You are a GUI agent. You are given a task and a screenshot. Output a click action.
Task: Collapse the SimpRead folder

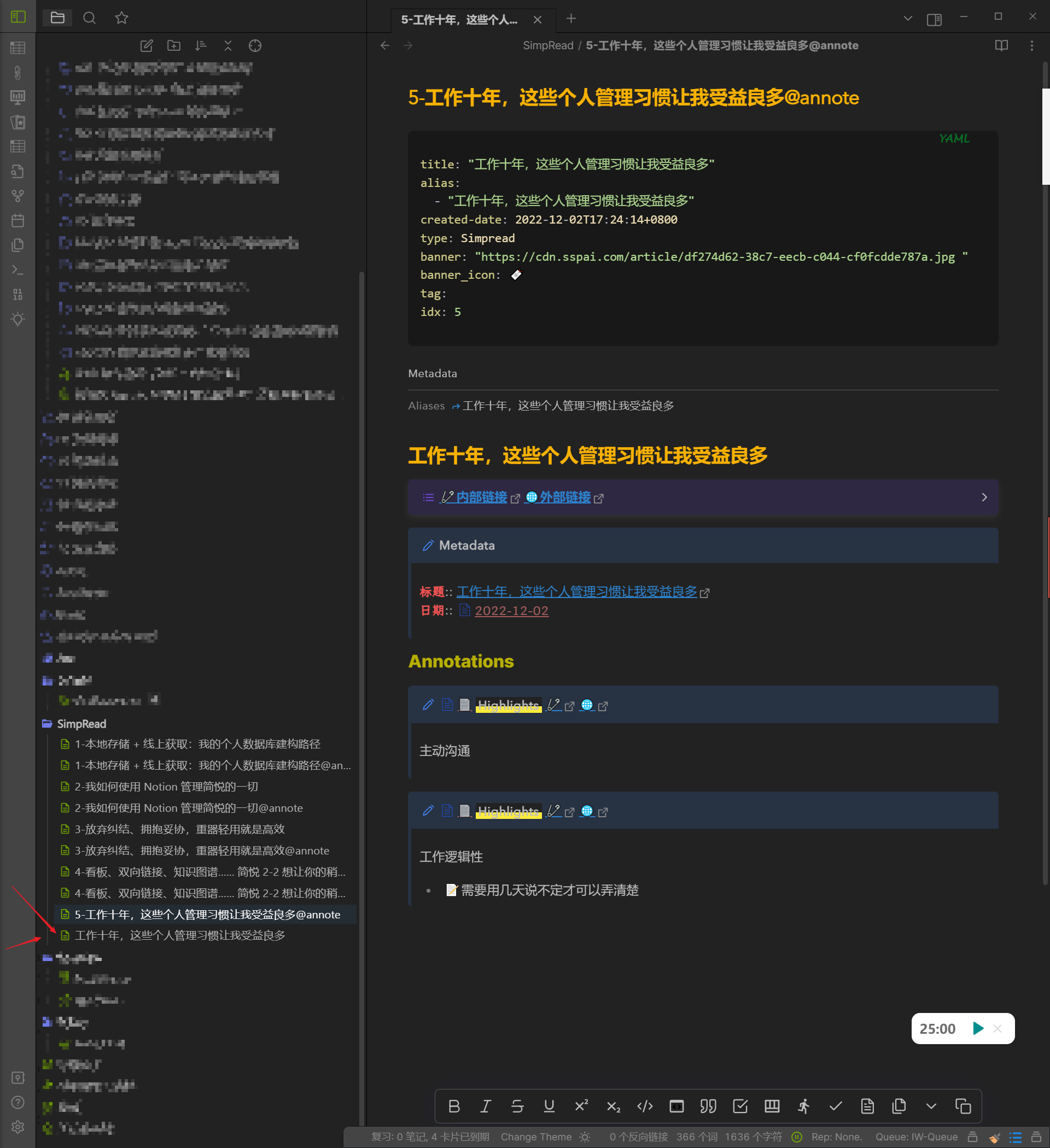coord(81,724)
